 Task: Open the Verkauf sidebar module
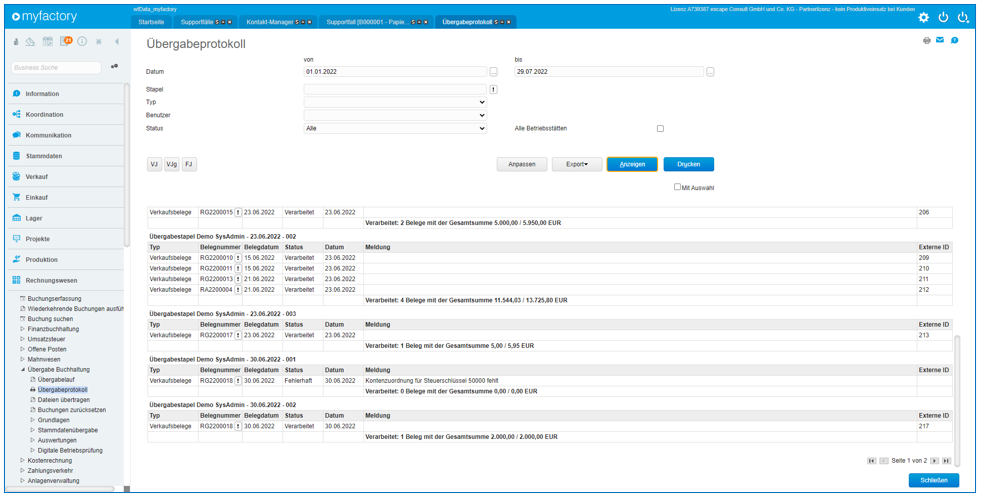[x=64, y=176]
